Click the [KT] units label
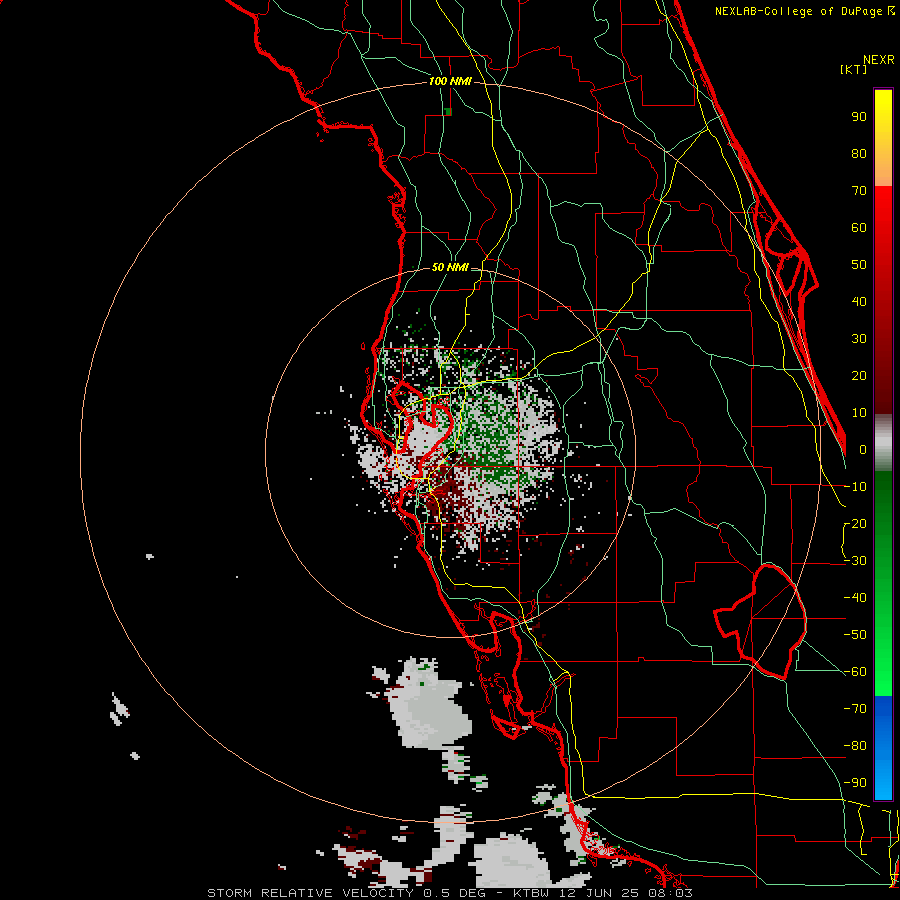 tap(854, 69)
